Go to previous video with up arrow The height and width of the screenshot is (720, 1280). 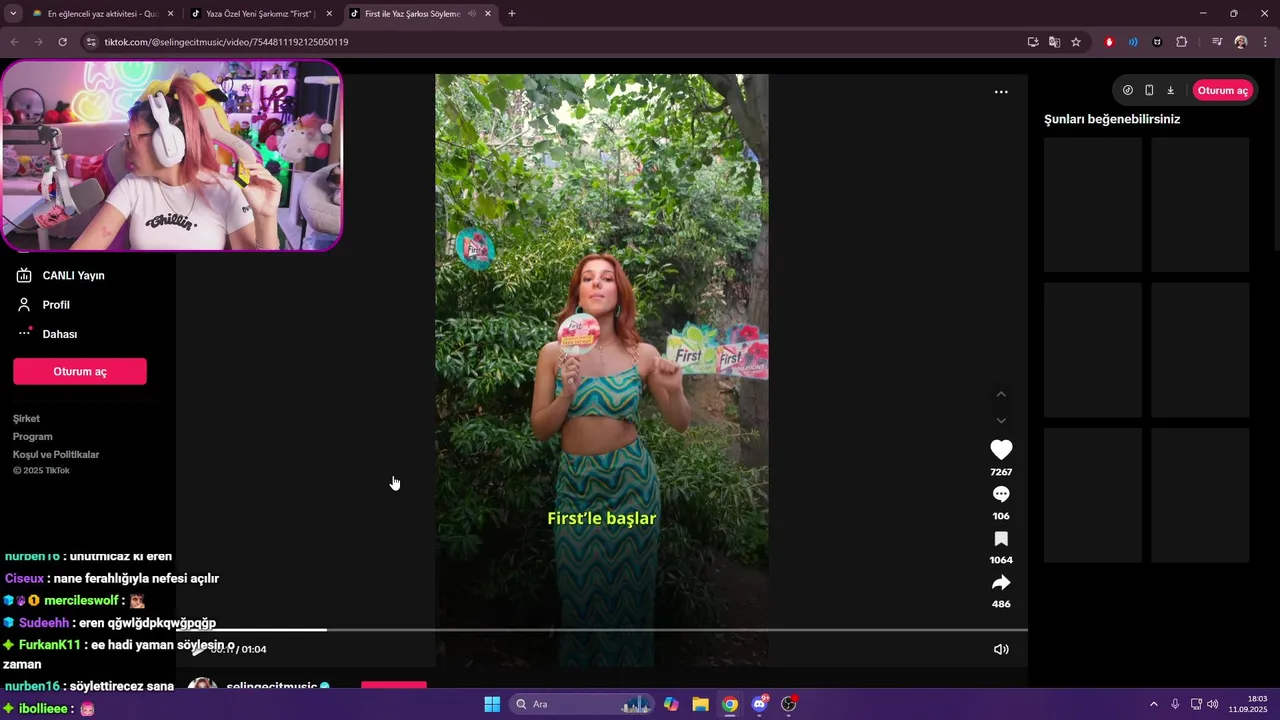click(x=1001, y=394)
